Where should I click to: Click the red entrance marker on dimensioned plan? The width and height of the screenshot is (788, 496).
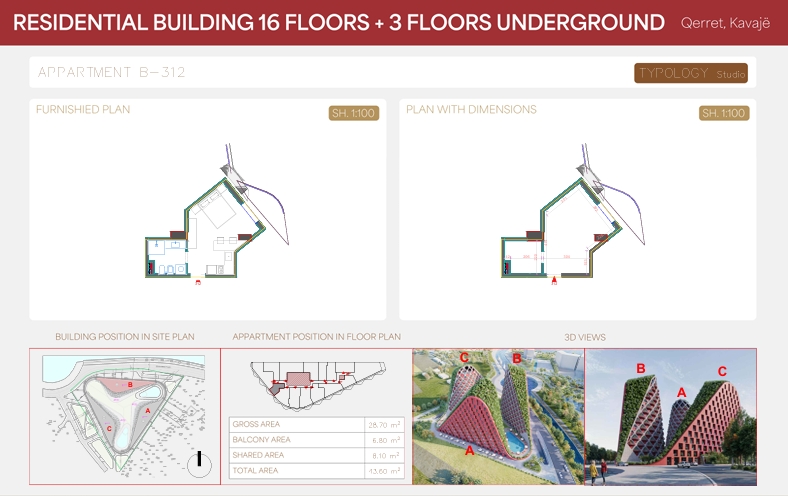554,283
